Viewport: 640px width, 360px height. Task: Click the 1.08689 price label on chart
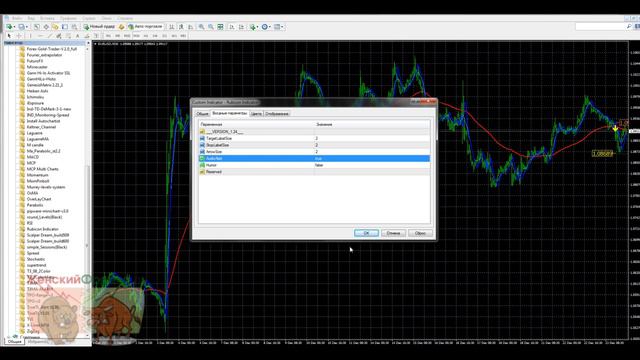602,154
